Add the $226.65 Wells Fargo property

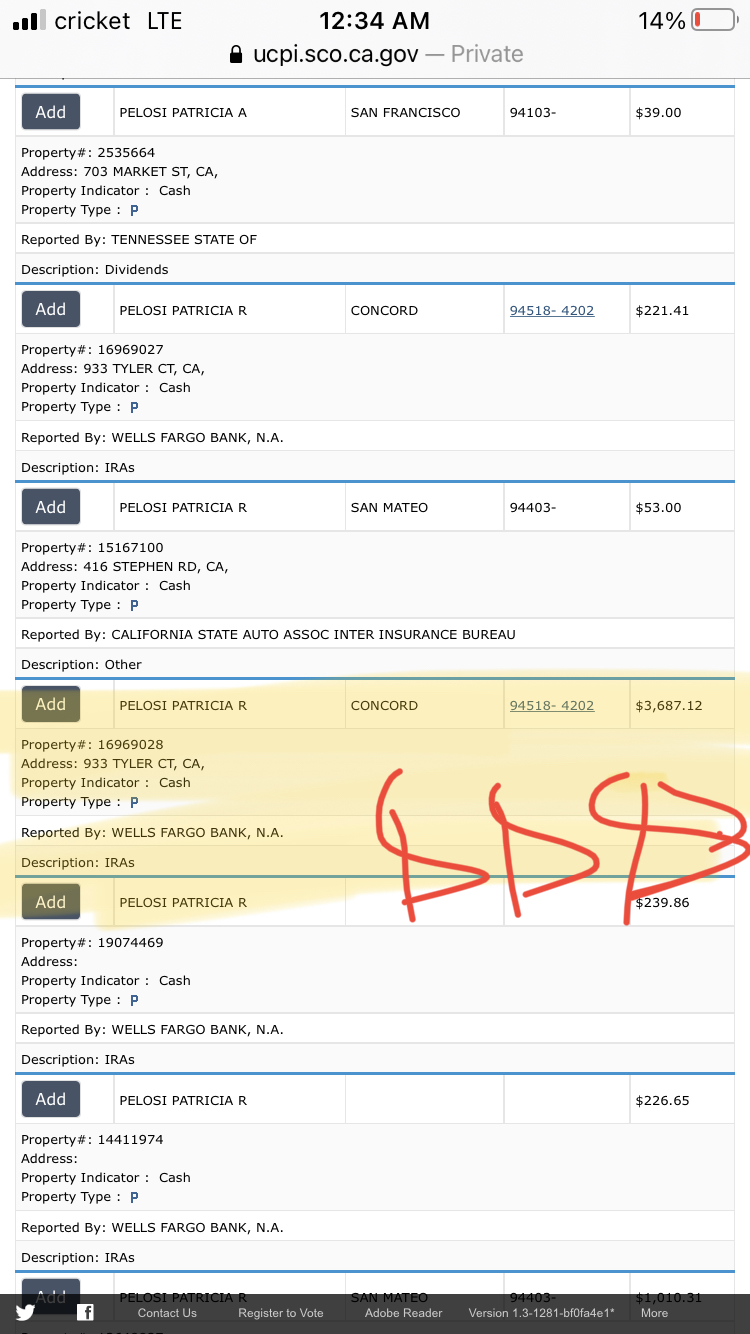click(51, 1100)
